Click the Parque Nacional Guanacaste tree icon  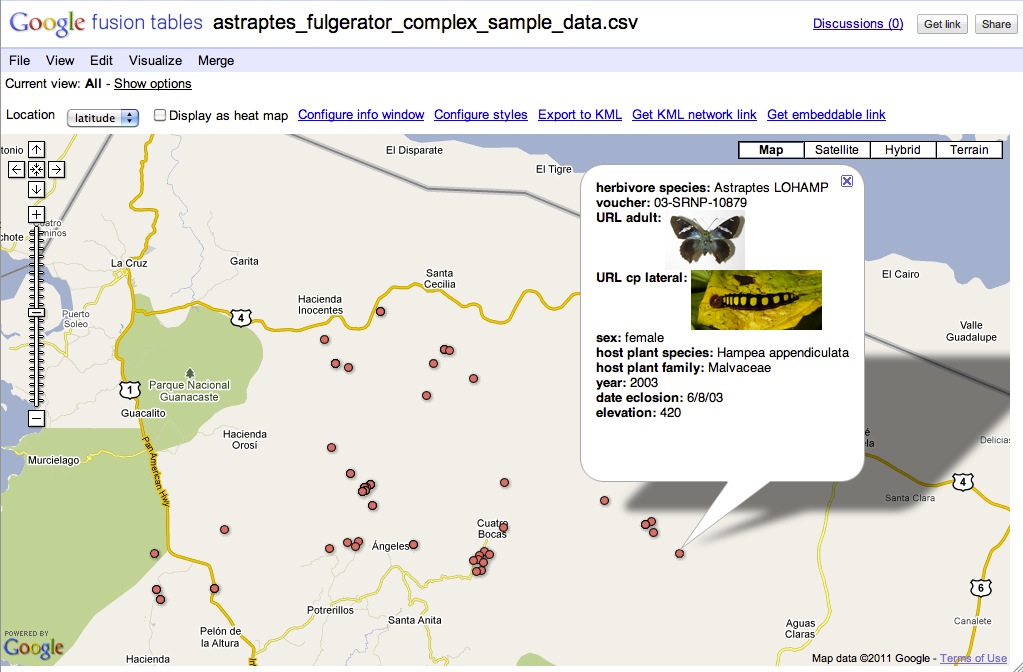tap(189, 373)
